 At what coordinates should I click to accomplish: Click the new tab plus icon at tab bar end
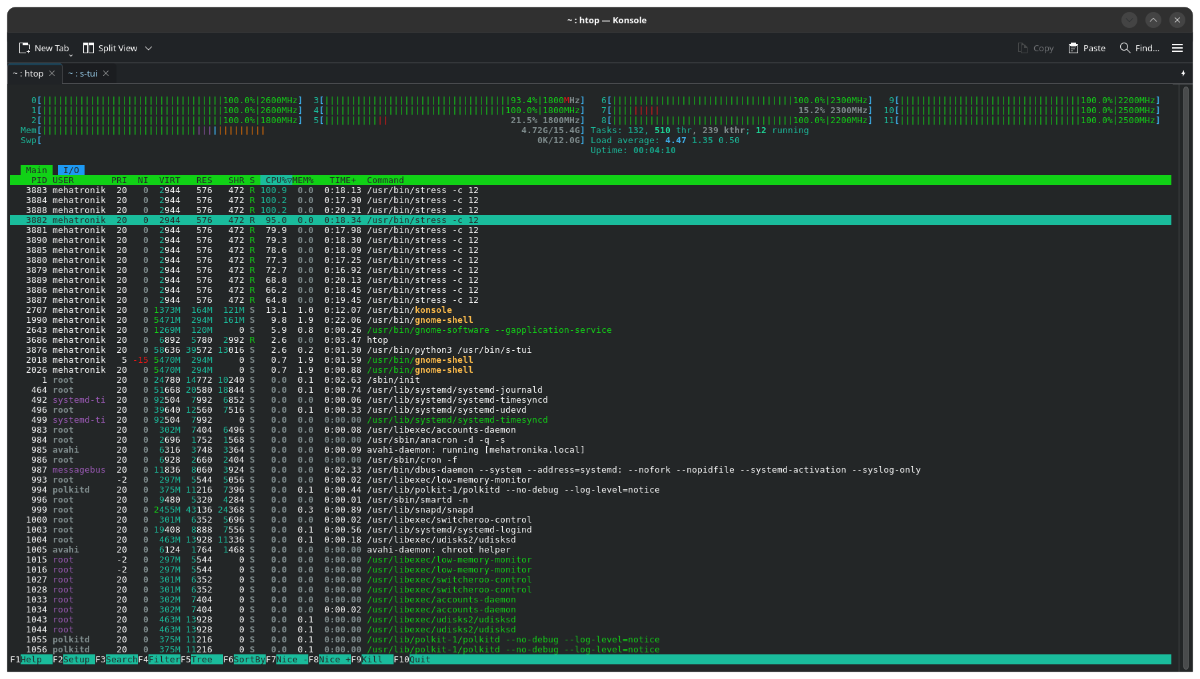[1184, 74]
